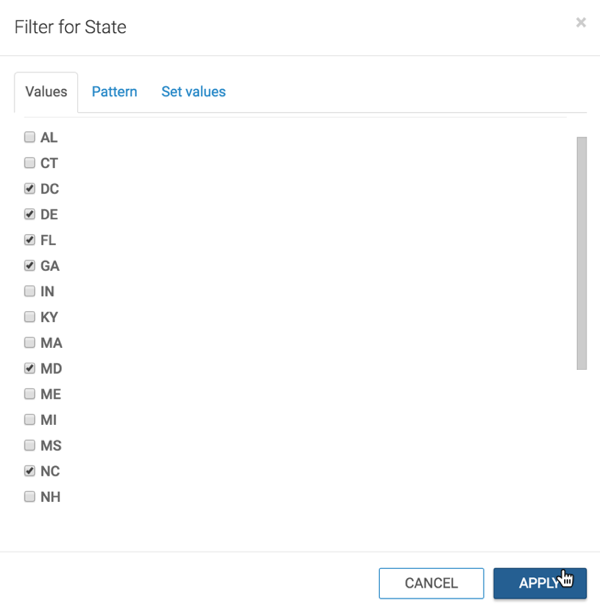The width and height of the screenshot is (600, 614).
Task: Click the vertical scrollbar of states list
Action: tap(582, 253)
